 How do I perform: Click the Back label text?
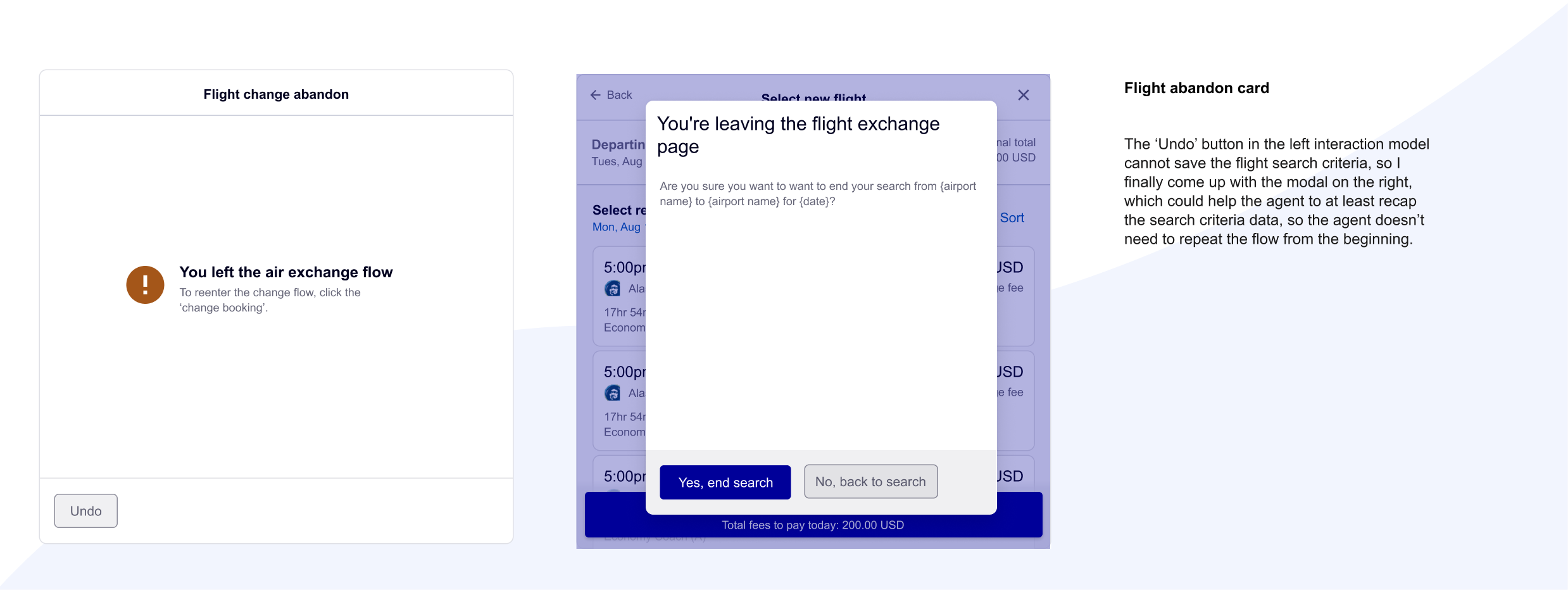pos(619,95)
